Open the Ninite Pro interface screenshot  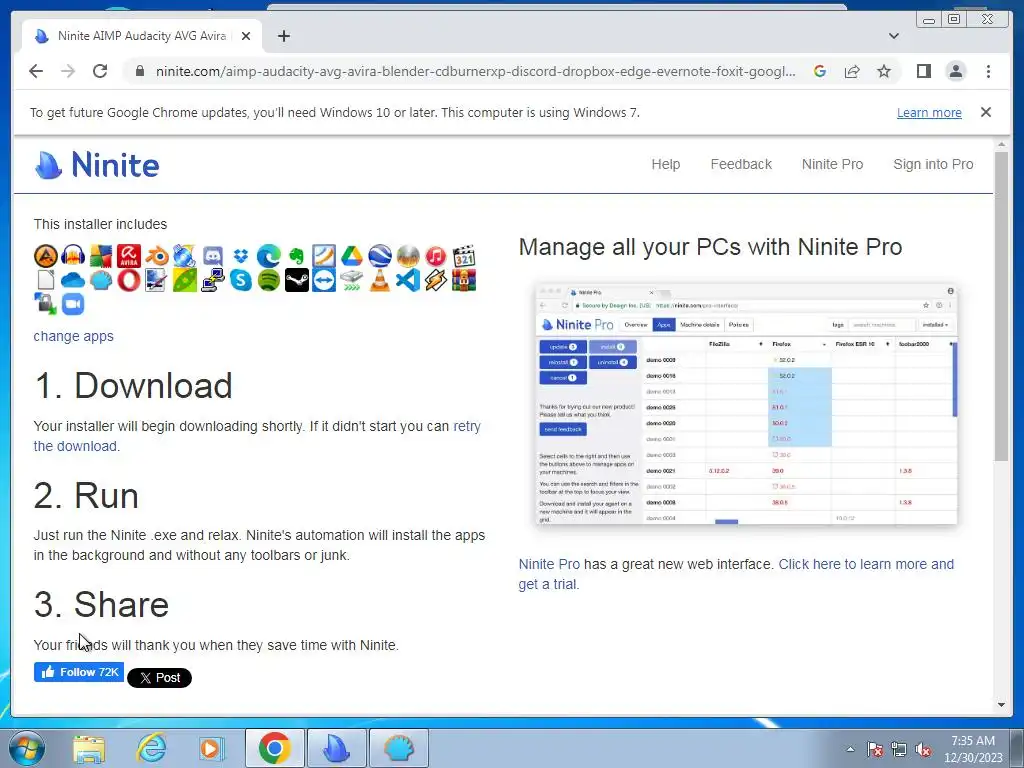746,404
